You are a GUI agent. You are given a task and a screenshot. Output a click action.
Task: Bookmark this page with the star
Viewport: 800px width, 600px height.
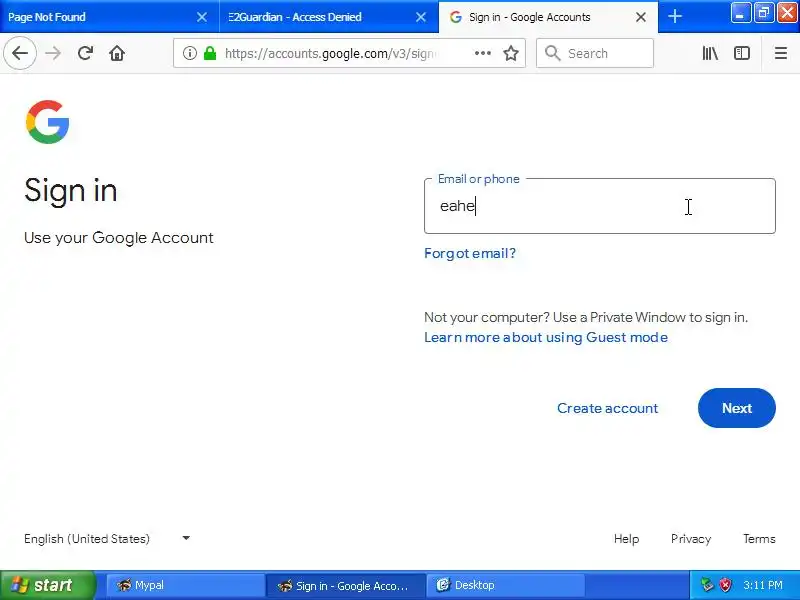pyautogui.click(x=511, y=53)
